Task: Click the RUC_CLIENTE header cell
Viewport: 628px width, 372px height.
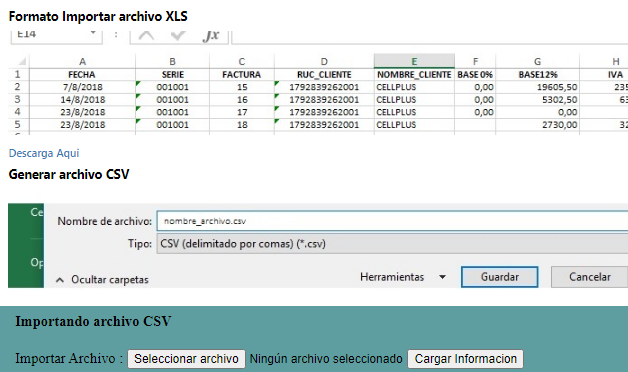Action: pos(324,74)
